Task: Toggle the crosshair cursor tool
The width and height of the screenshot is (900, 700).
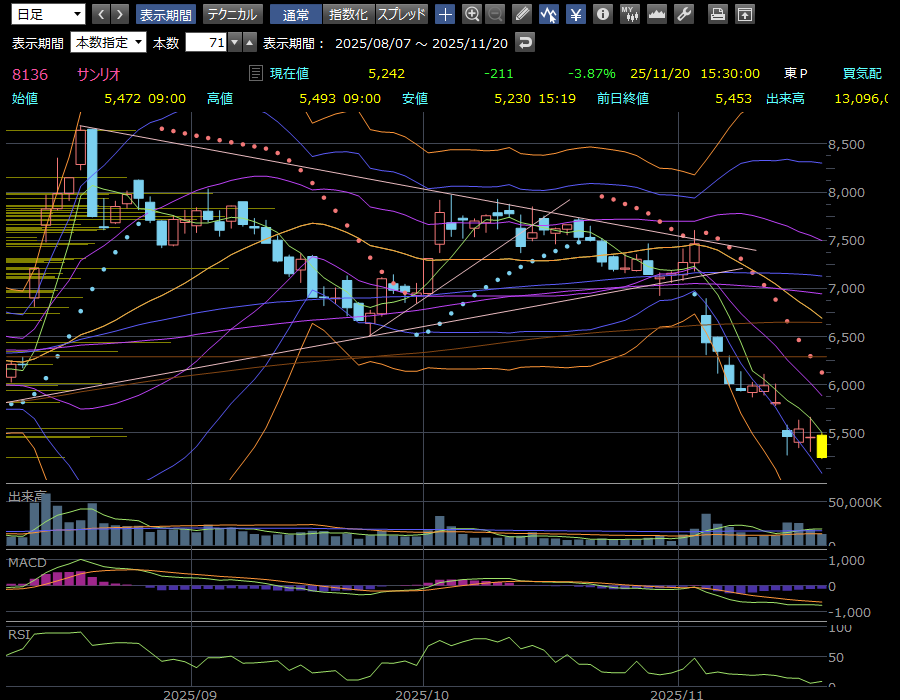Action: 445,14
